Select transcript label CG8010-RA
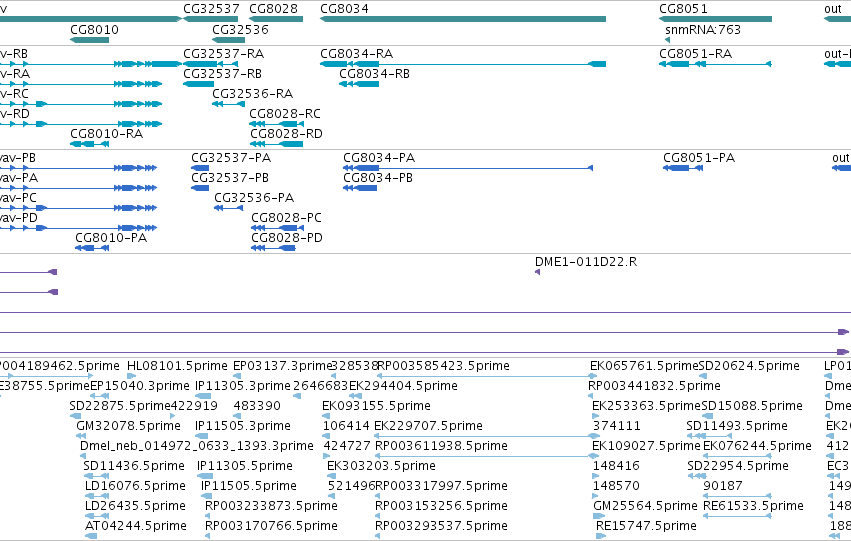Image resolution: width=851 pixels, height=541 pixels. (x=106, y=133)
